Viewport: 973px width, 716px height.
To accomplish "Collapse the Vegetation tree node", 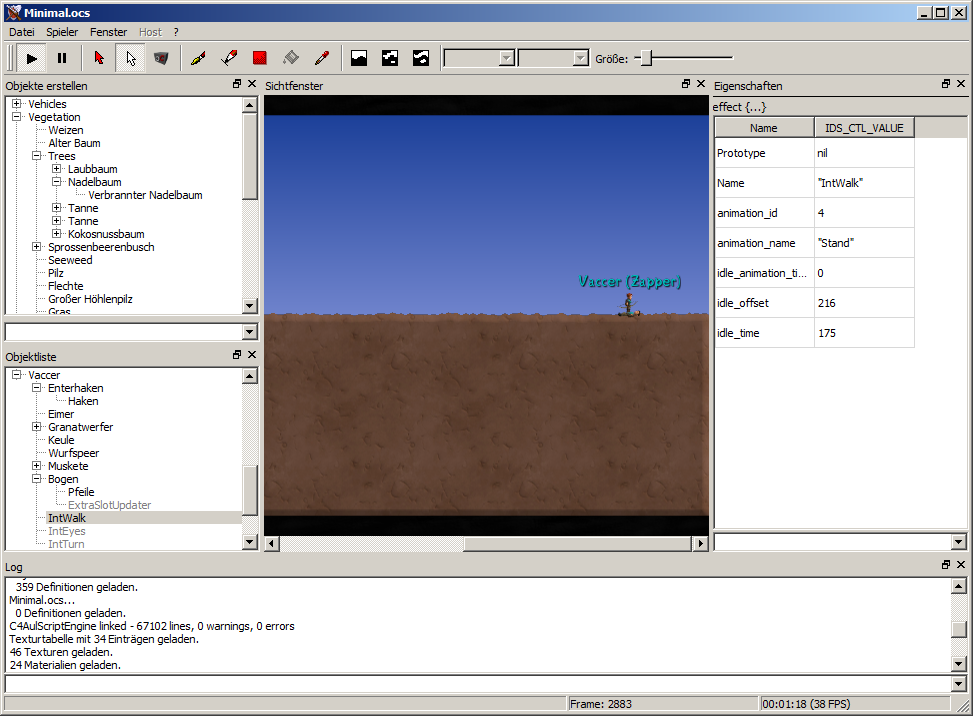I will [x=17, y=117].
